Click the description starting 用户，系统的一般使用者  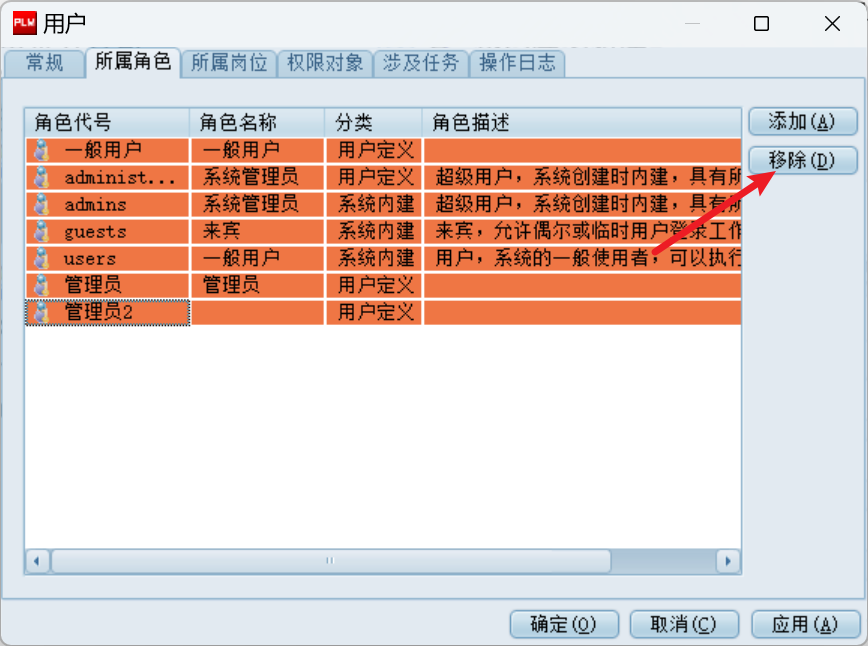582,258
